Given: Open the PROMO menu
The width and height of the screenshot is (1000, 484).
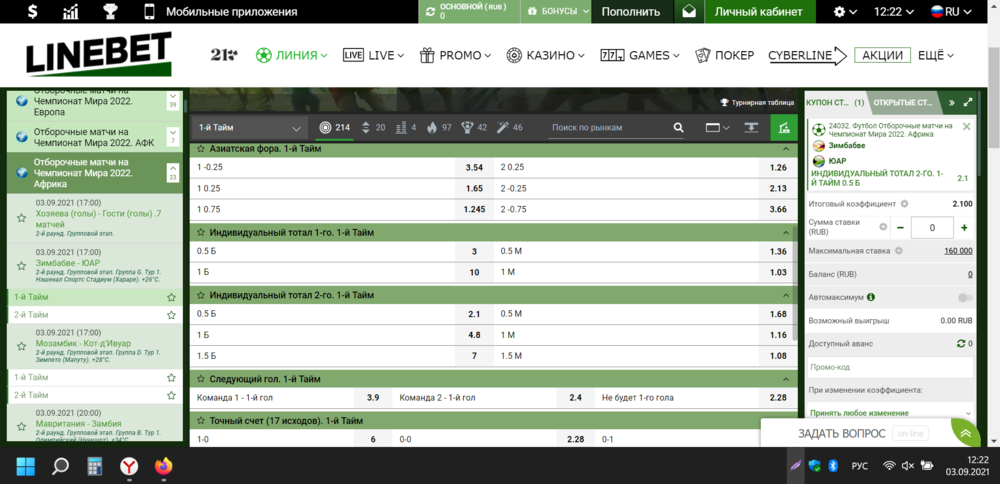Looking at the screenshot, I should 455,55.
